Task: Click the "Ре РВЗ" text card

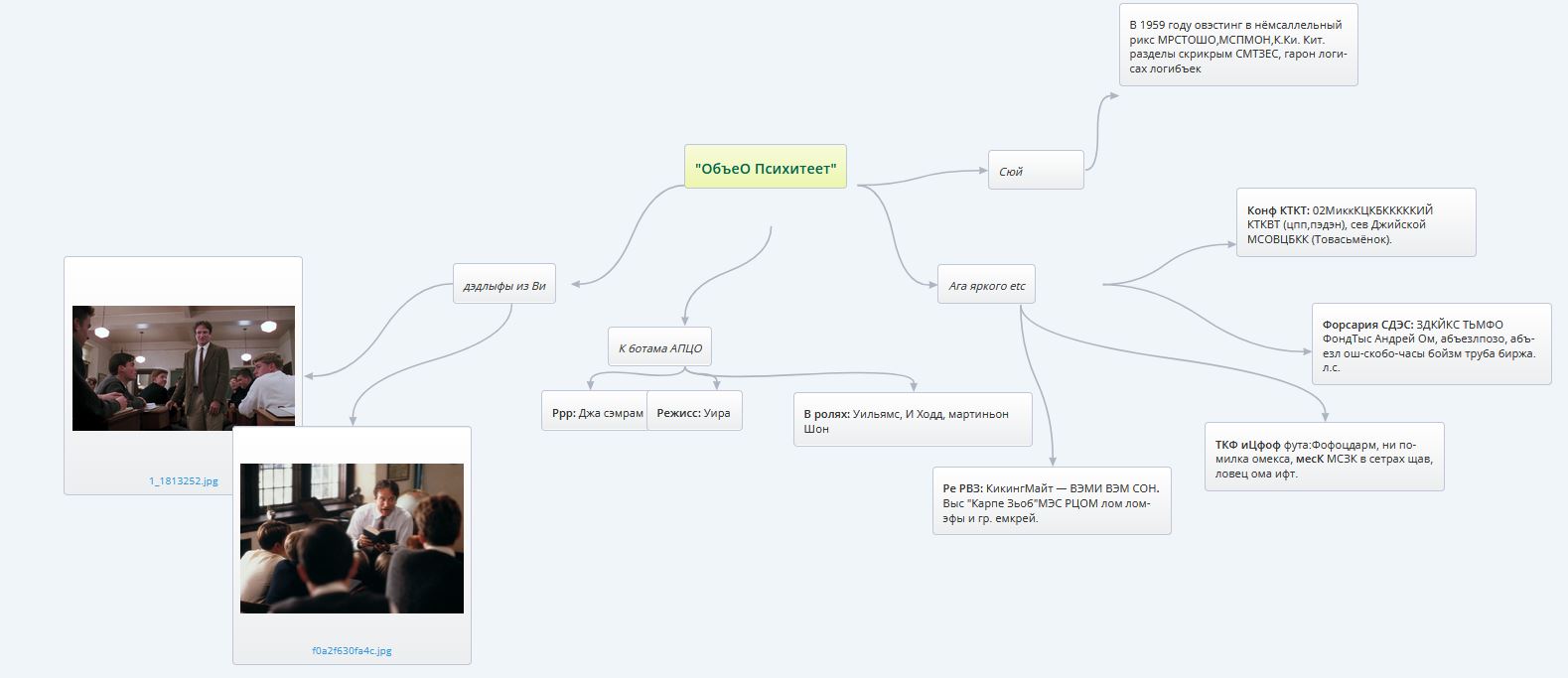Action: (1051, 501)
